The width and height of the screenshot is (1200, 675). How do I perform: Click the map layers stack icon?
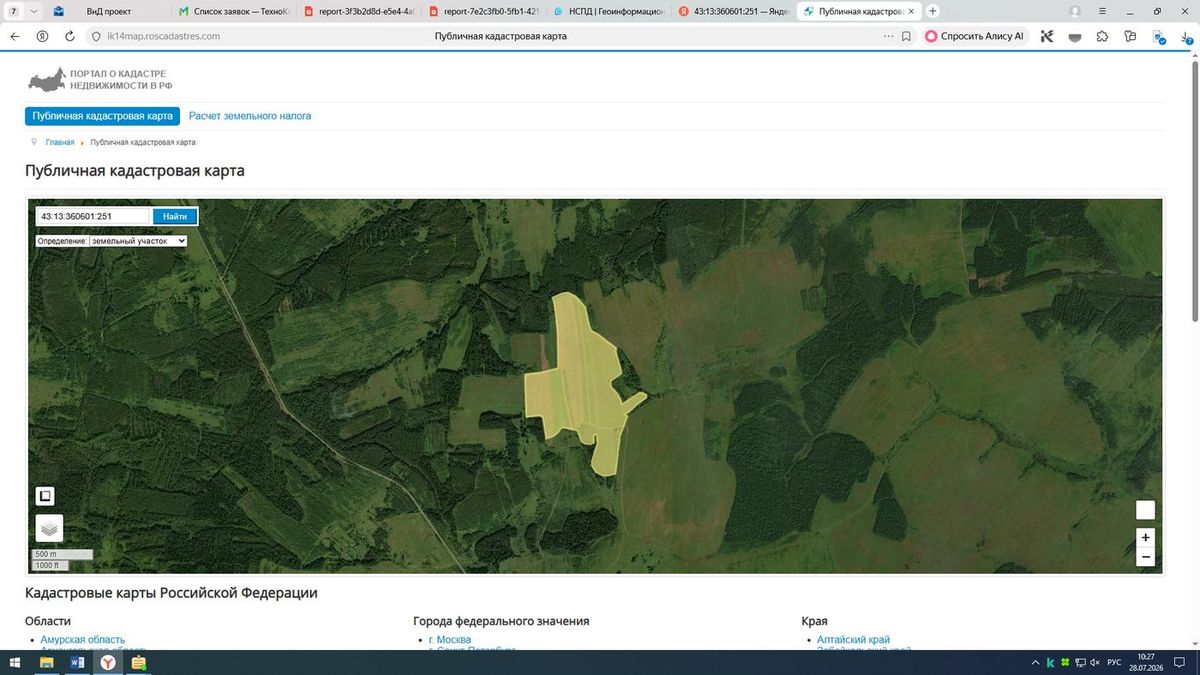point(50,528)
